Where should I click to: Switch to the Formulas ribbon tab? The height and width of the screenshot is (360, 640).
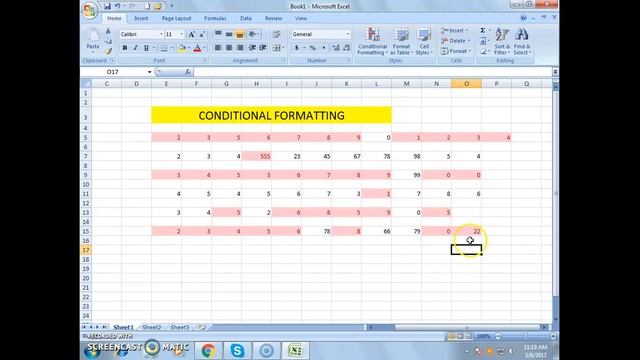tap(215, 18)
